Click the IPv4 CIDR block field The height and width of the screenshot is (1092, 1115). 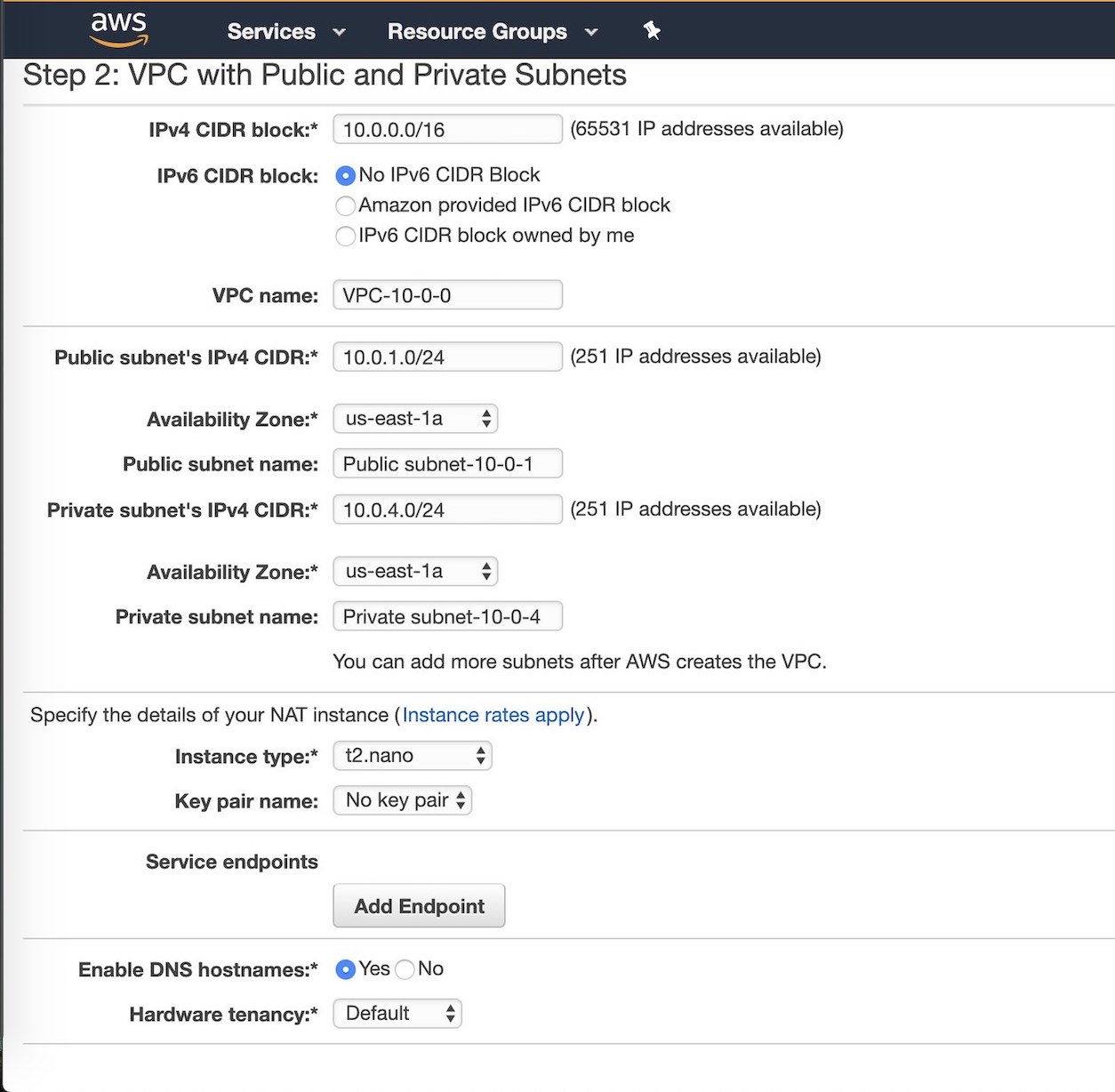[448, 129]
